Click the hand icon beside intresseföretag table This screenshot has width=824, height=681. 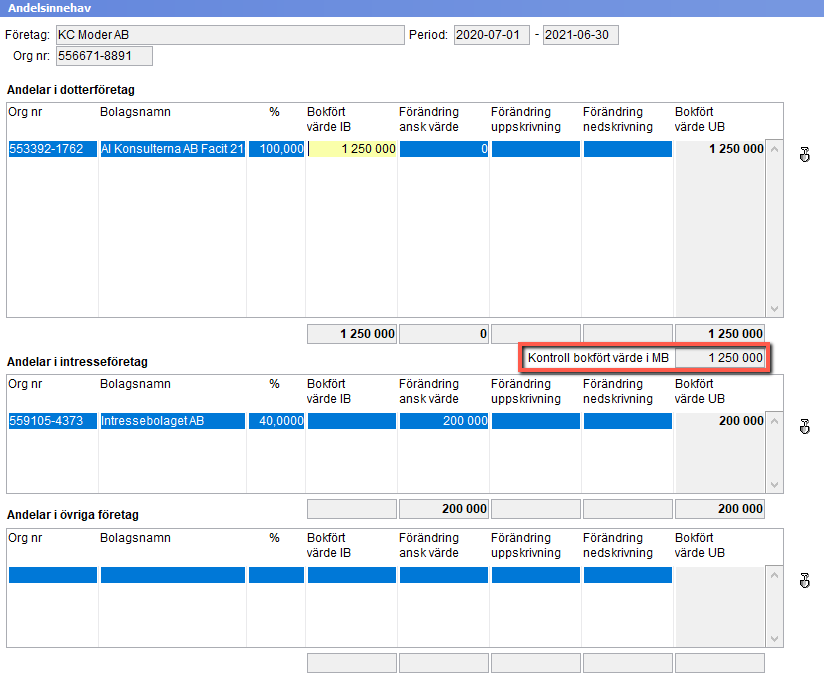(805, 427)
